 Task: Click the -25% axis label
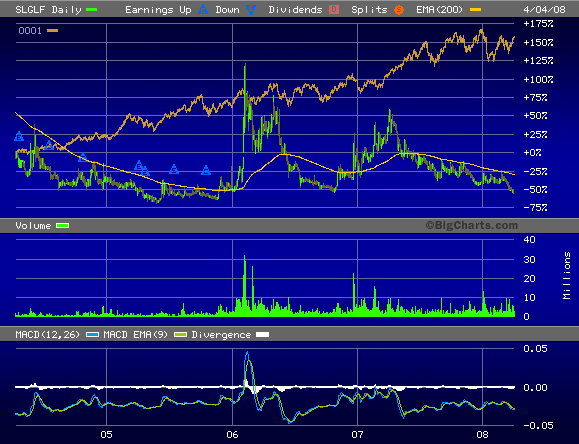pos(536,171)
